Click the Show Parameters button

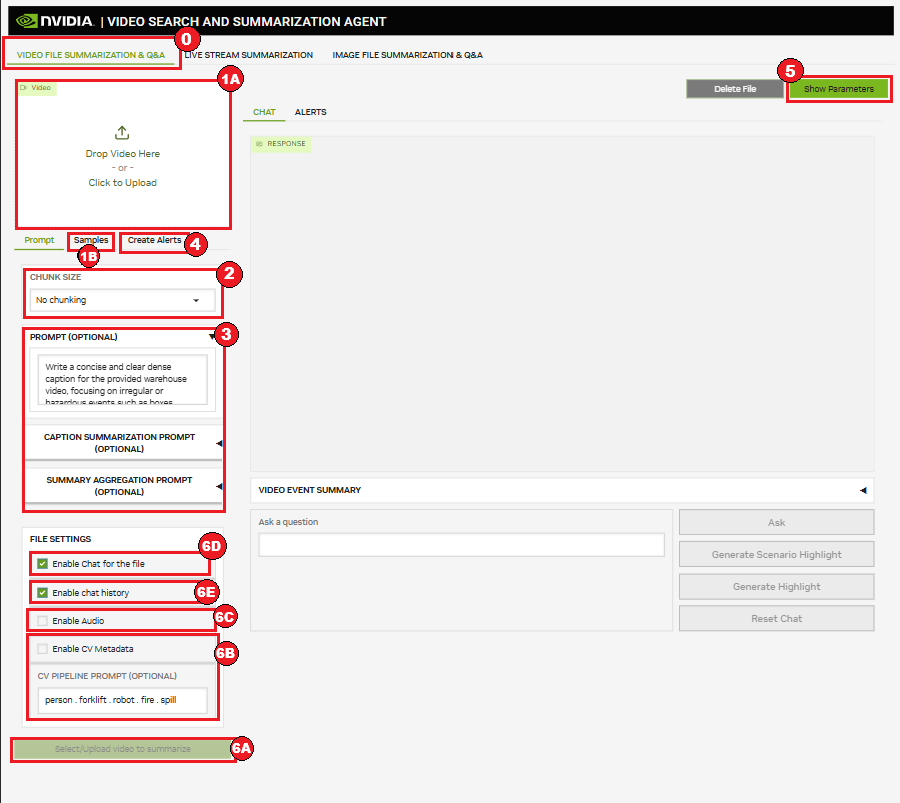tap(838, 89)
